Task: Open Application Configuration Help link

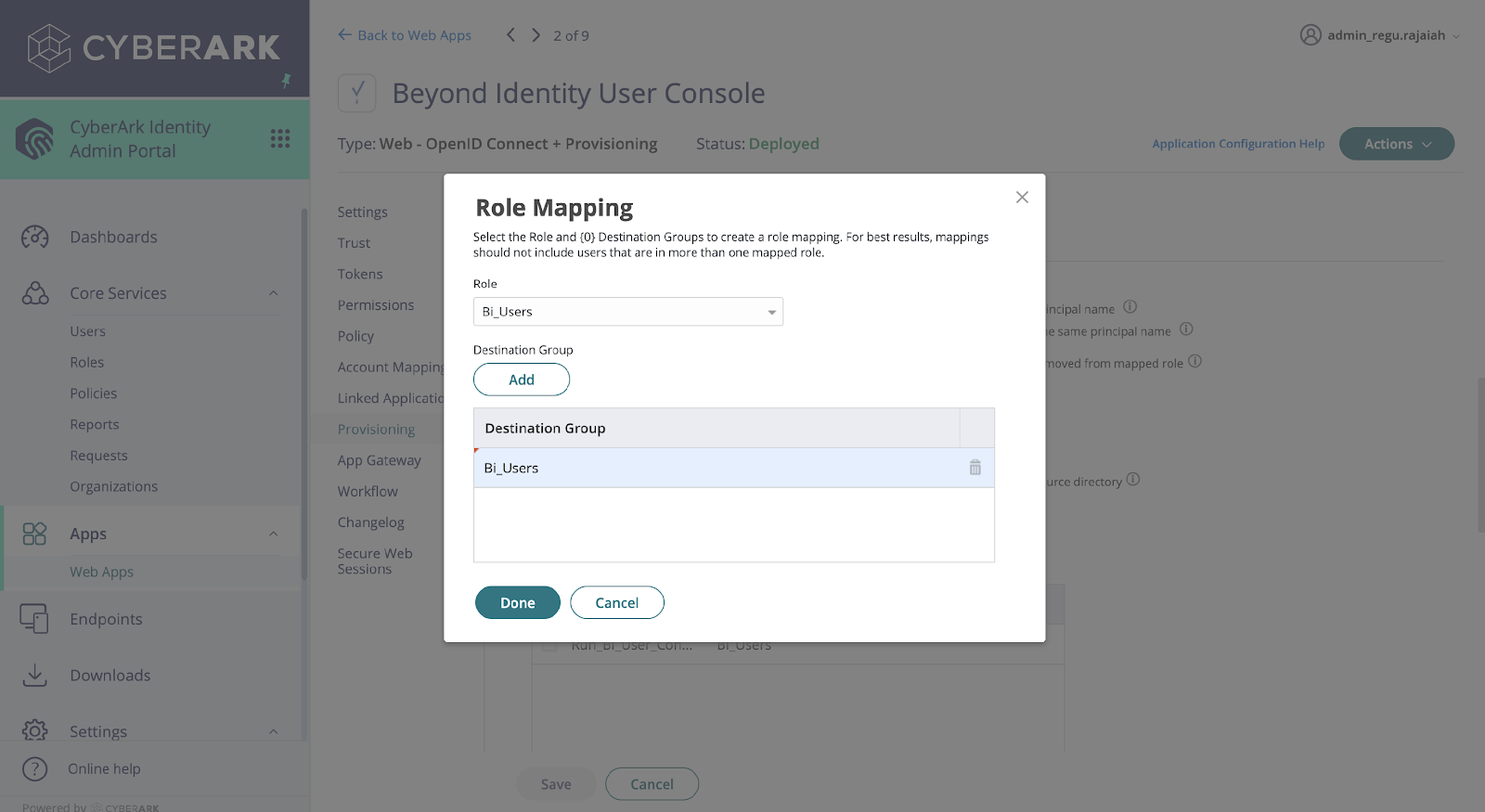Action: tap(1238, 144)
